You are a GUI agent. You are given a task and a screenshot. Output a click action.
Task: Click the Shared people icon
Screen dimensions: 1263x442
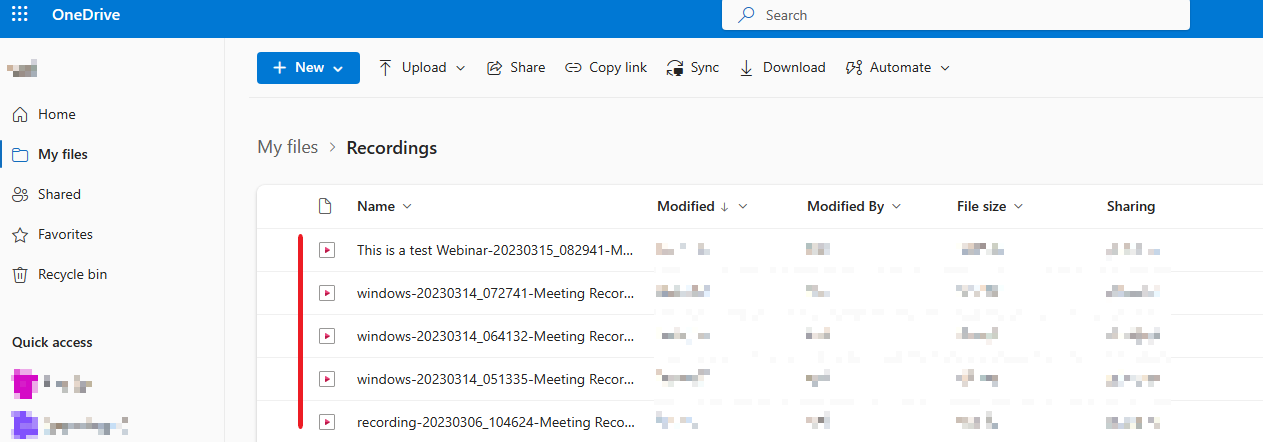pos(20,195)
